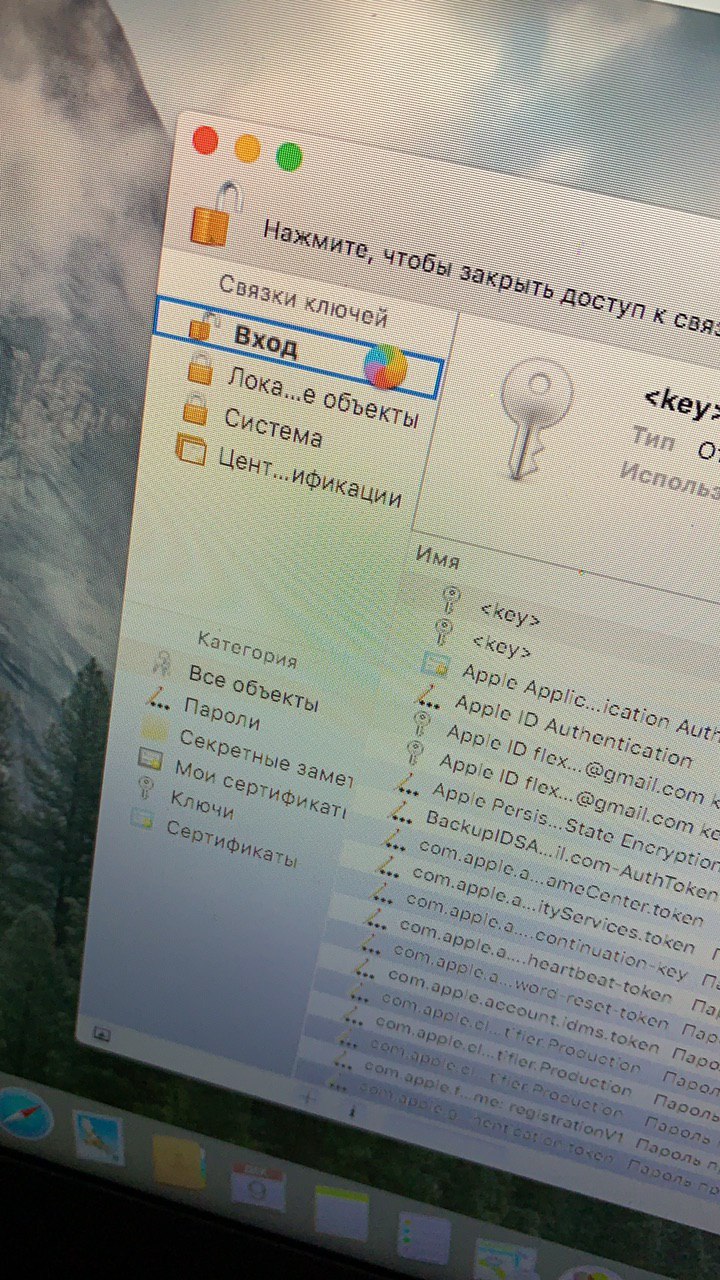Viewport: 720px width, 1280px height.
Task: Open Contacts book icon in the Dock
Action: pos(179,1164)
